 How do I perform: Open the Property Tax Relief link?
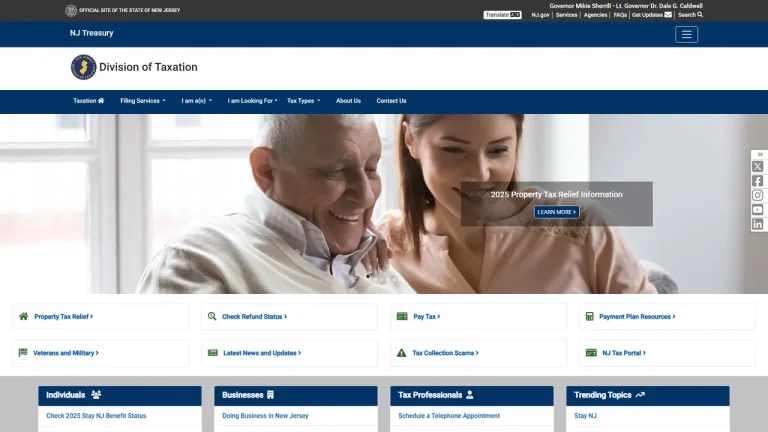(x=64, y=317)
